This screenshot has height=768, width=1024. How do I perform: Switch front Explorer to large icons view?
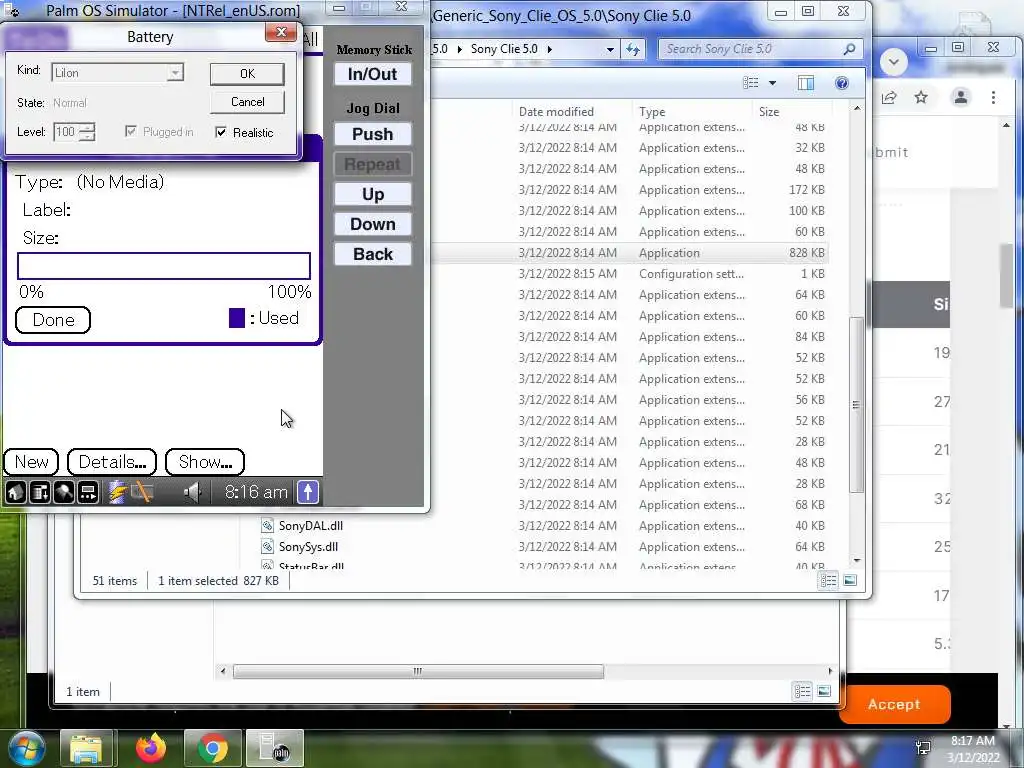(850, 580)
